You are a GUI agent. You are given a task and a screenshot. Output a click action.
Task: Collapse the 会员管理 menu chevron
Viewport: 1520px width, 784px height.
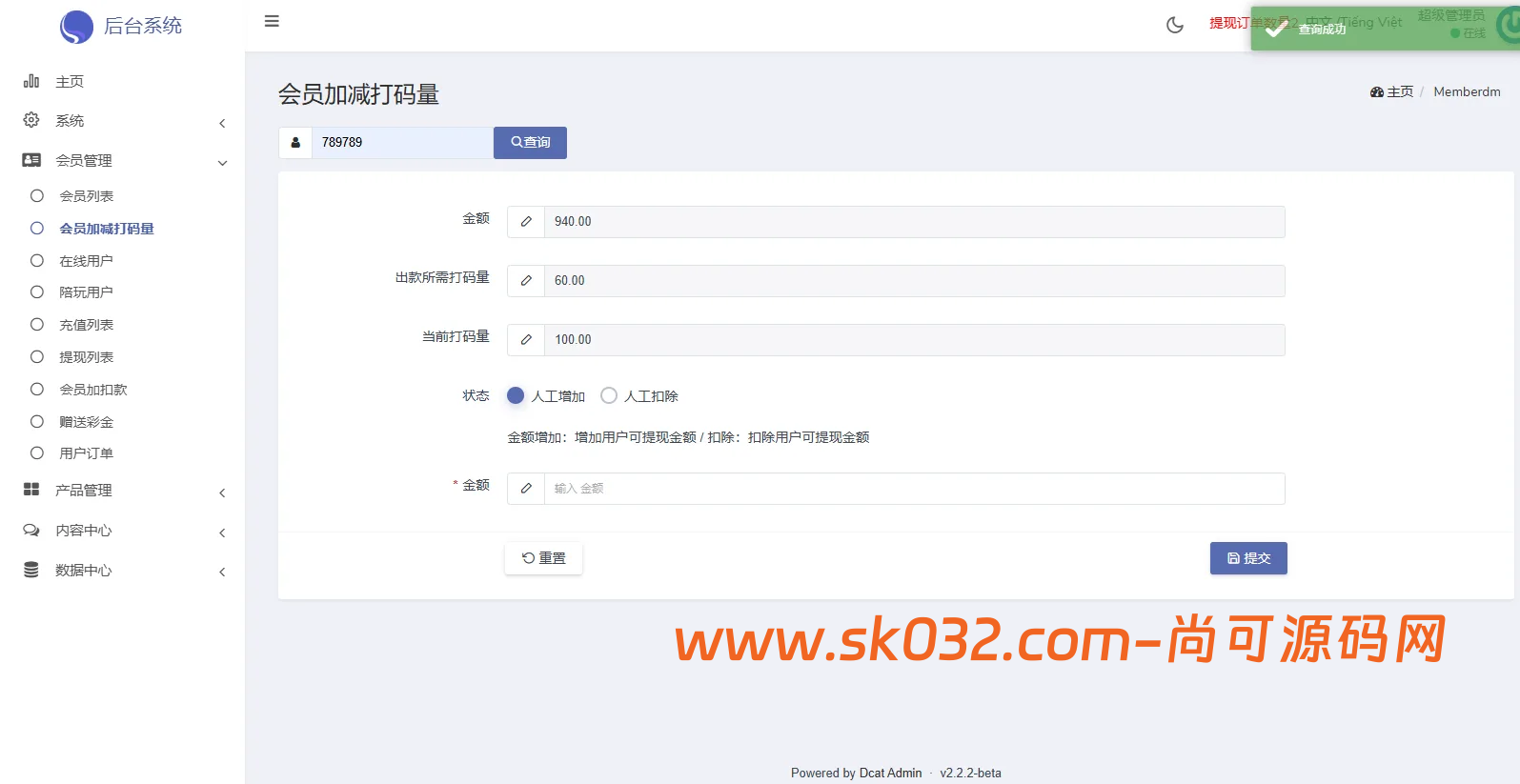pos(222,163)
